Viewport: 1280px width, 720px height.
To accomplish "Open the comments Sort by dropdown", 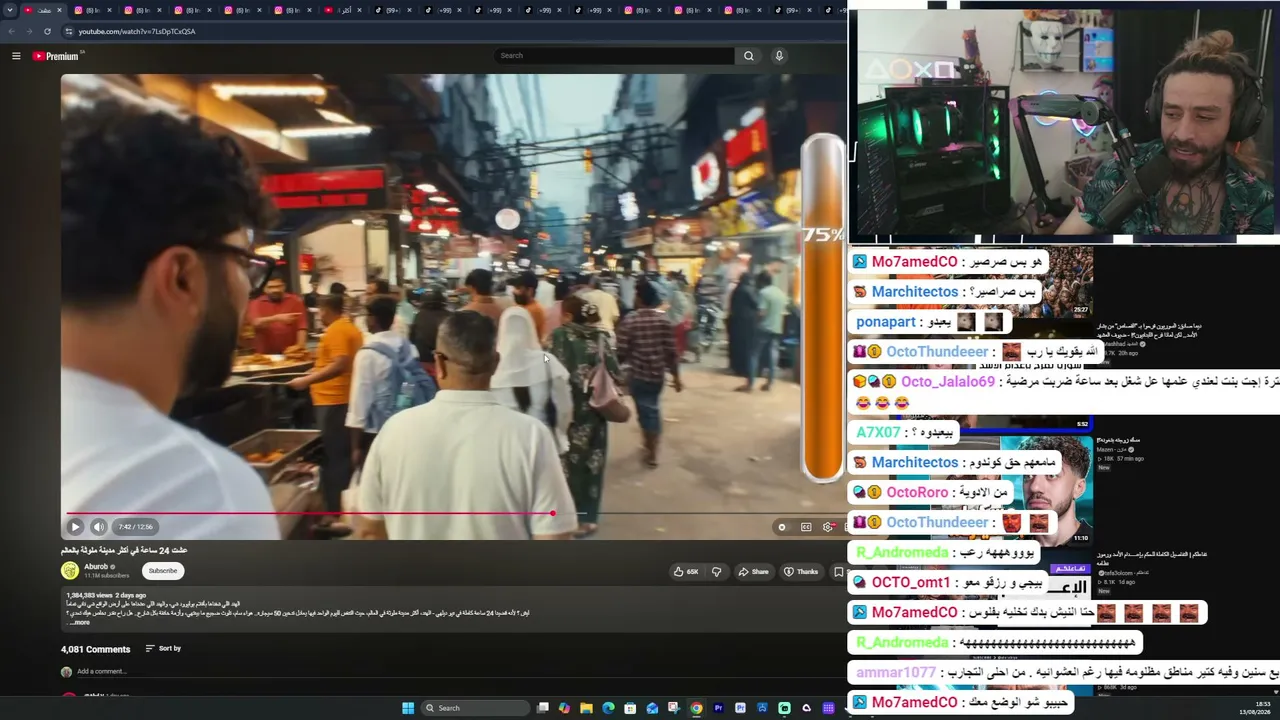I will point(163,649).
